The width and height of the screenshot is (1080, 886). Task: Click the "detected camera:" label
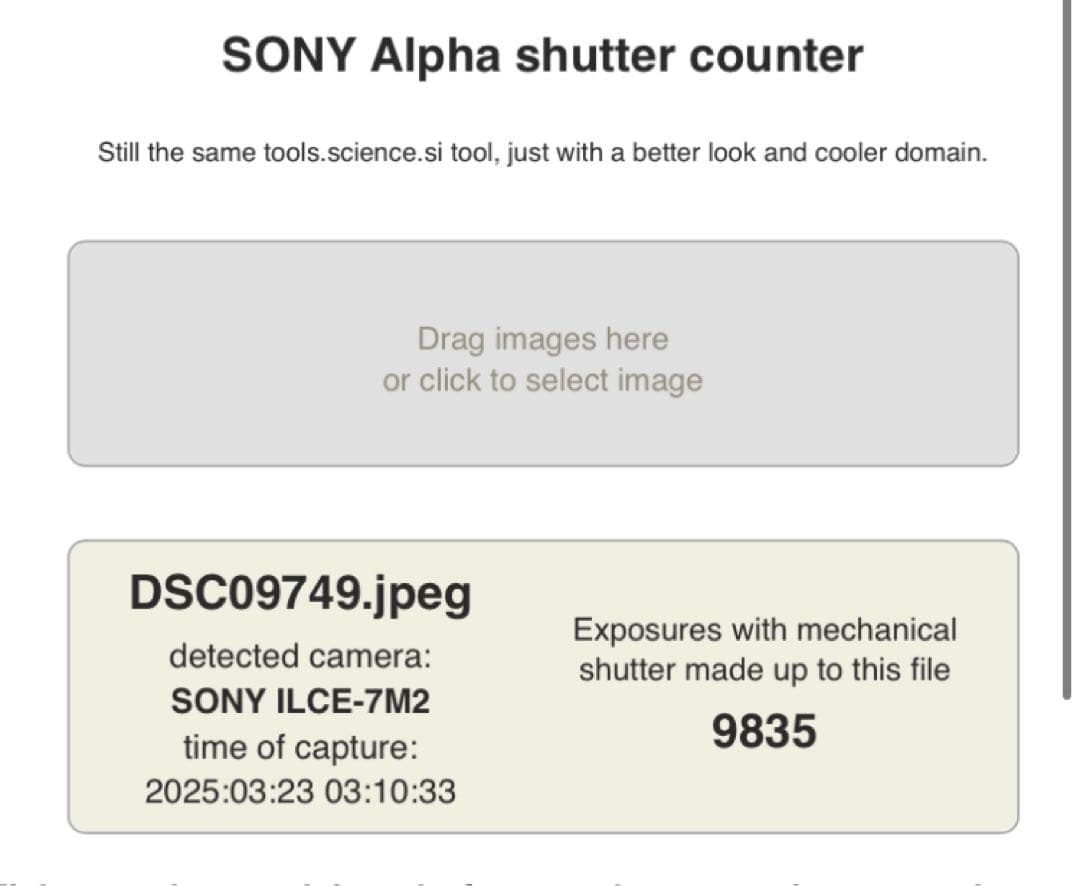click(x=300, y=656)
